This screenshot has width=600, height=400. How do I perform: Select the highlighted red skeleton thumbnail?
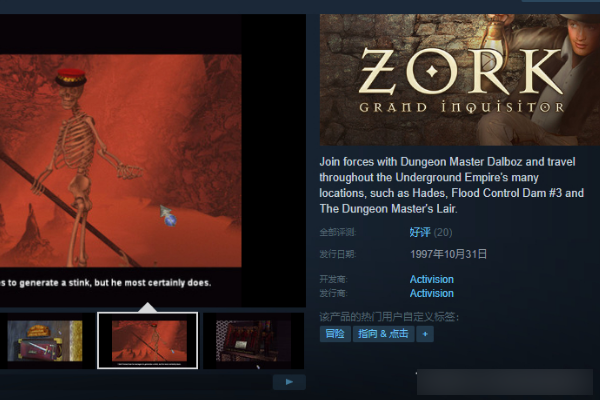pos(147,340)
